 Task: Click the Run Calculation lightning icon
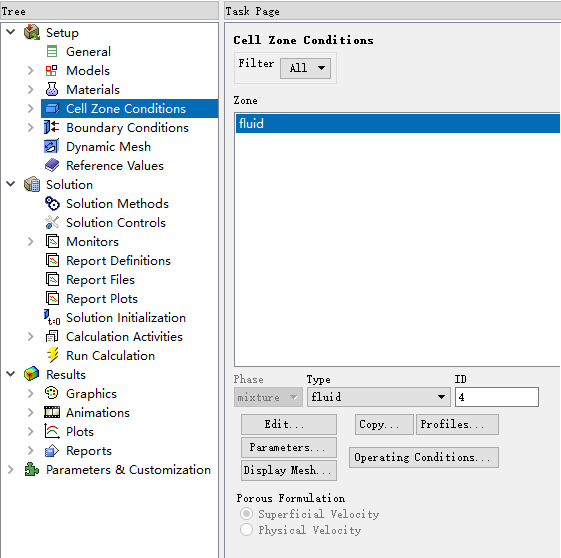tap(53, 355)
